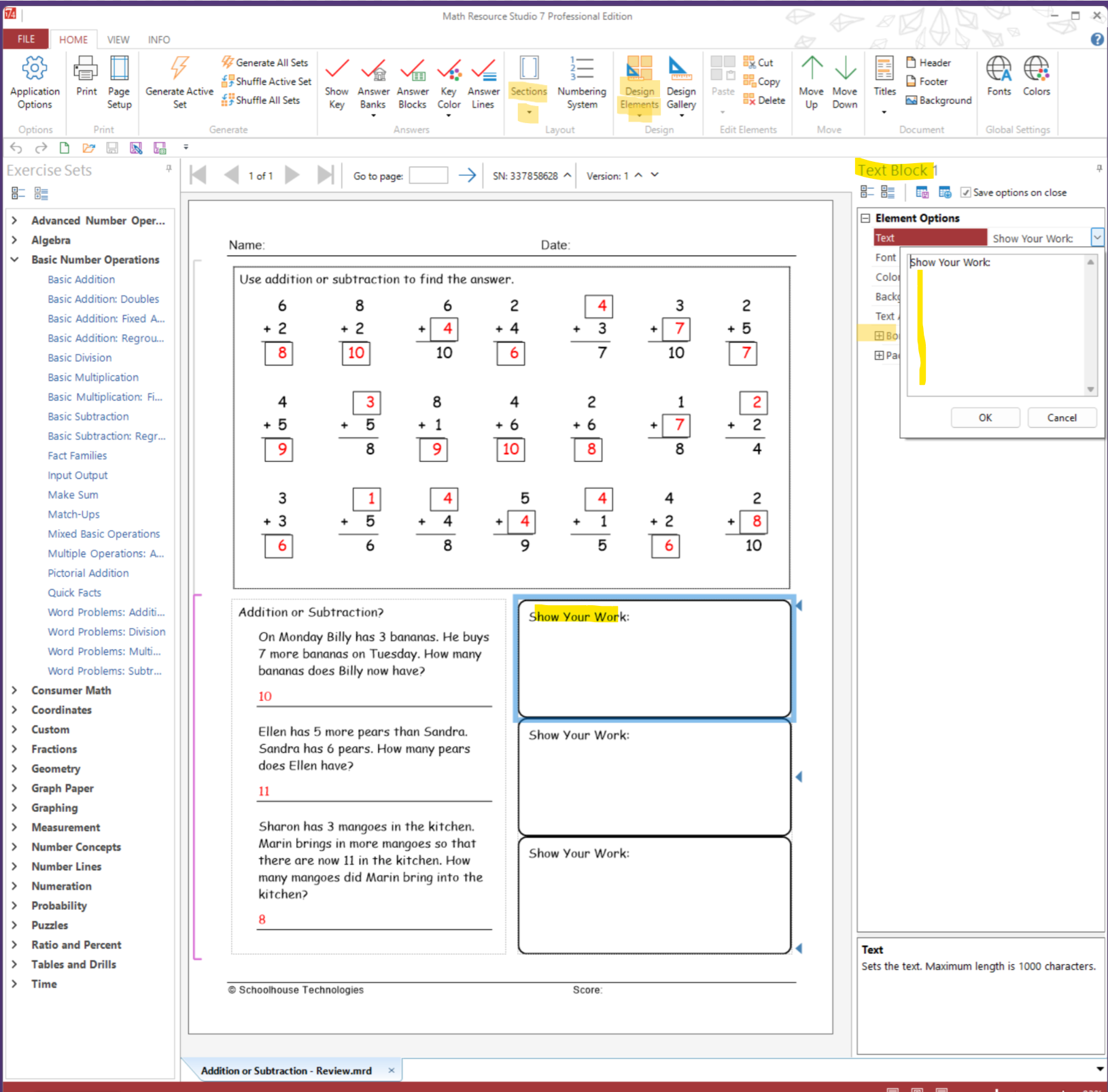Open the global Fonts settings
The height and width of the screenshot is (1092, 1108).
[999, 69]
